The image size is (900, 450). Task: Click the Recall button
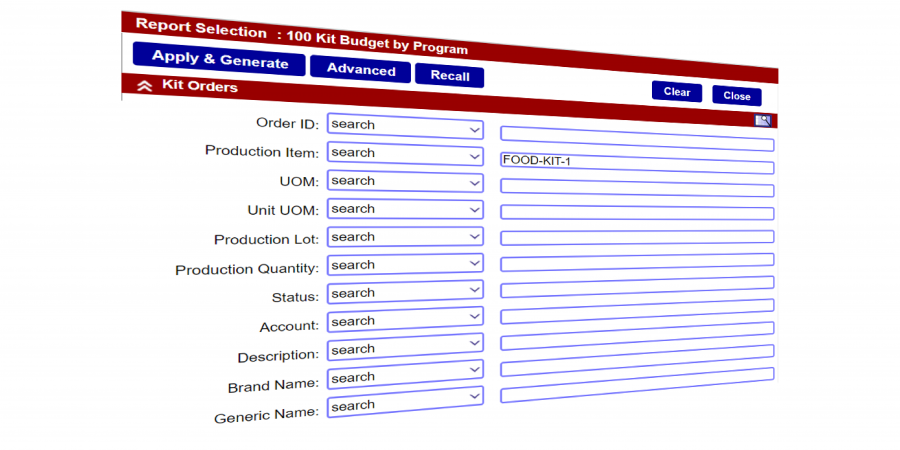point(449,76)
